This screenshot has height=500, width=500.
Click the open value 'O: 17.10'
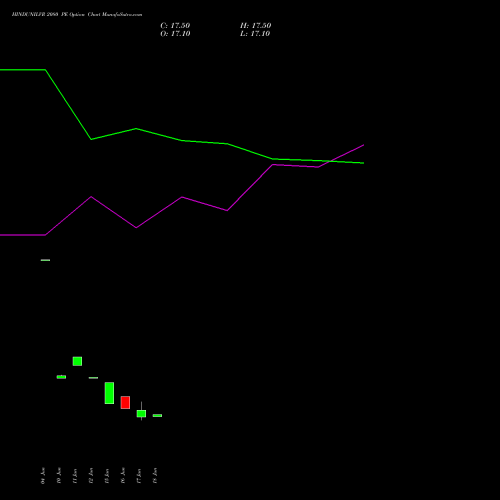[x=175, y=34]
